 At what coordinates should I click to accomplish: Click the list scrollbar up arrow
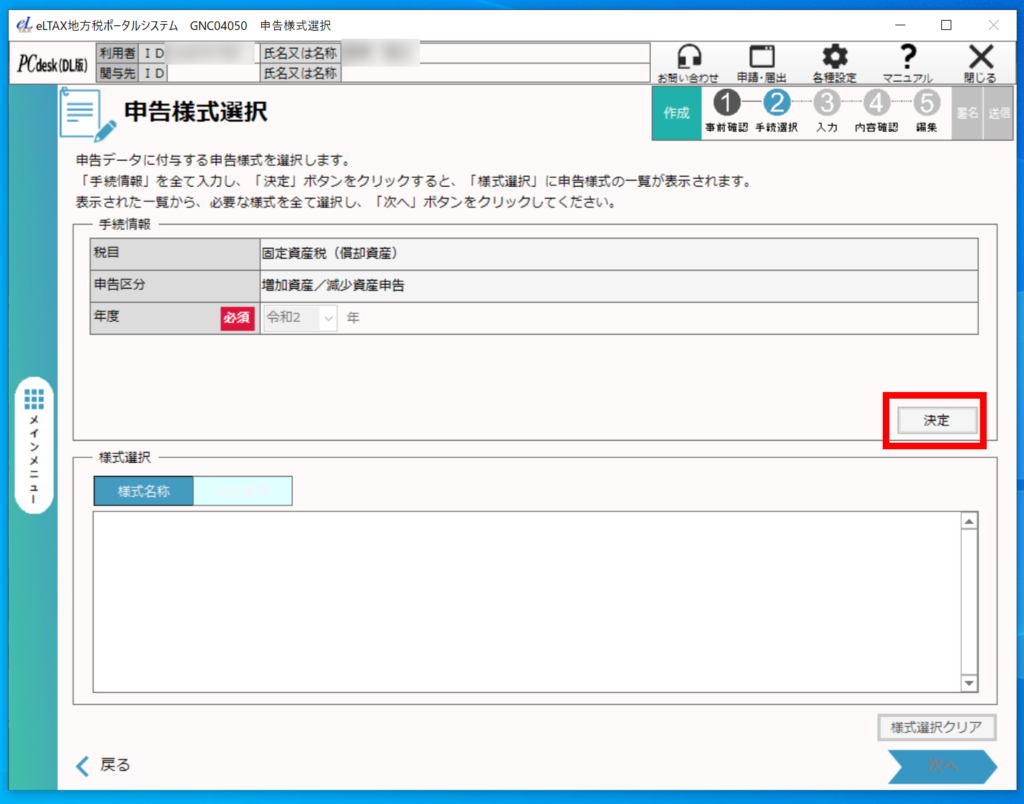pyautogui.click(x=968, y=521)
